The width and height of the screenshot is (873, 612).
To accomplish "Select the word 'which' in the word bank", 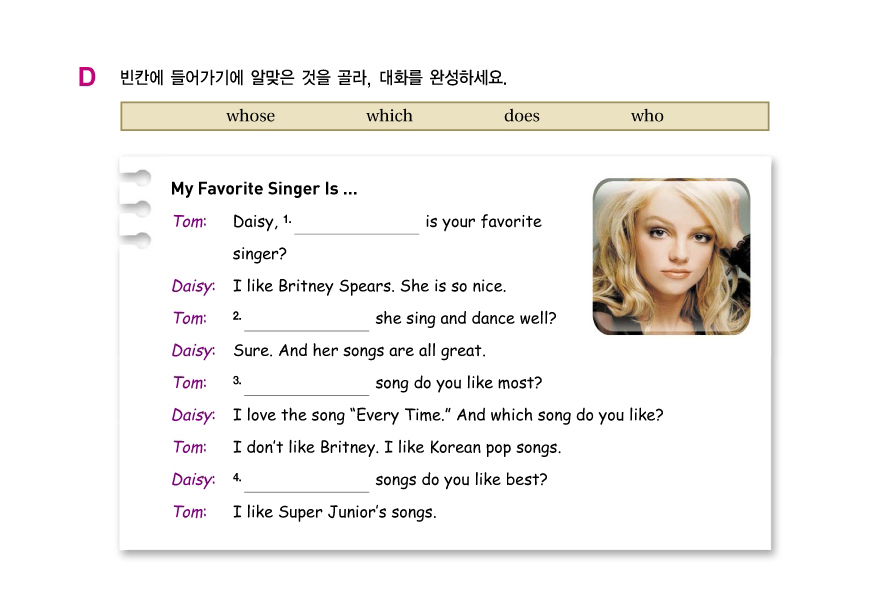I will tap(389, 116).
